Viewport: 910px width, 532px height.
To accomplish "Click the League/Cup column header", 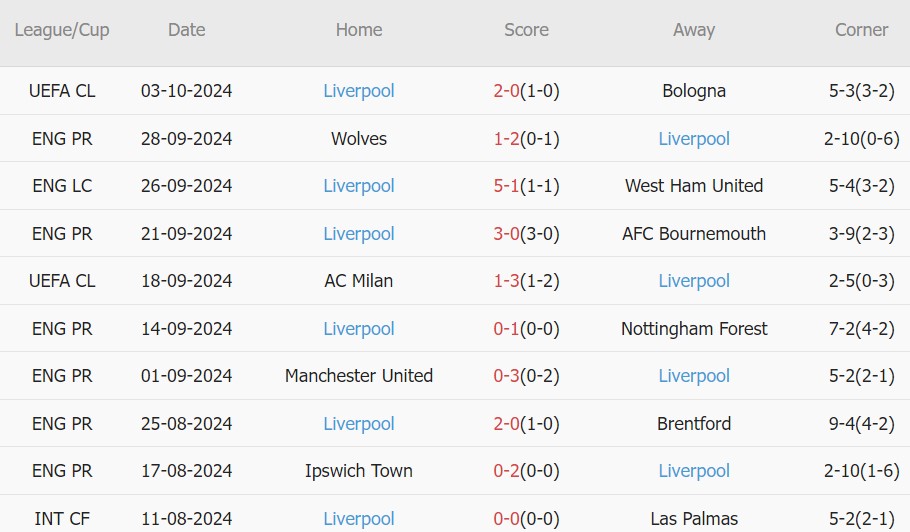I will coord(62,30).
